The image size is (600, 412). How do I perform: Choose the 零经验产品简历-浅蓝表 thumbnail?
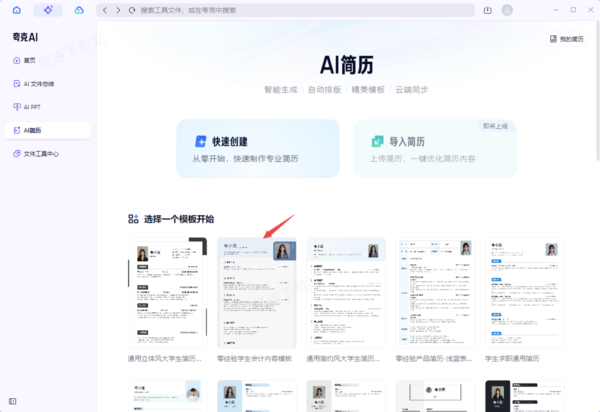point(435,293)
